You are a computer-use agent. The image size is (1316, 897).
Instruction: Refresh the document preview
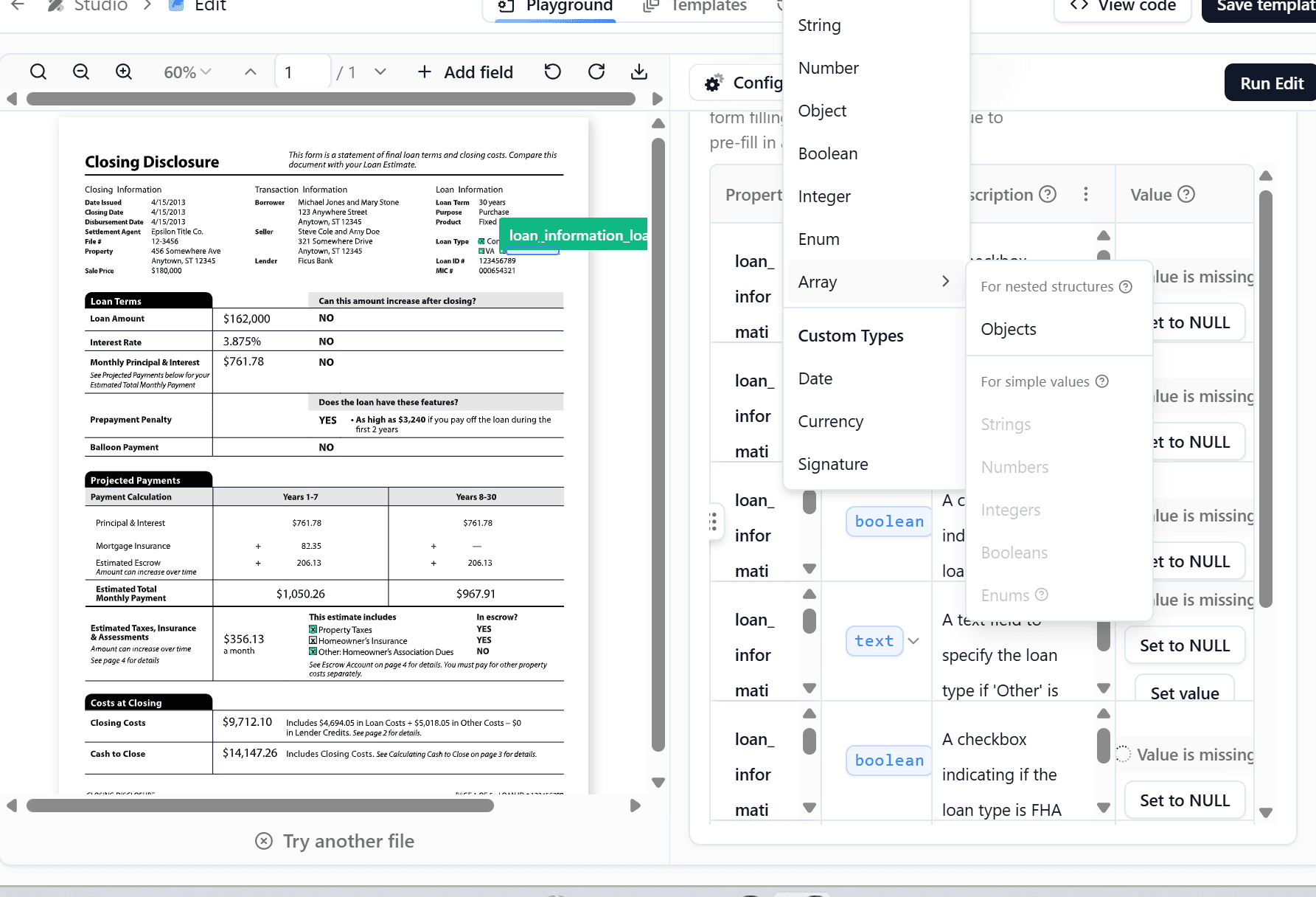point(596,72)
